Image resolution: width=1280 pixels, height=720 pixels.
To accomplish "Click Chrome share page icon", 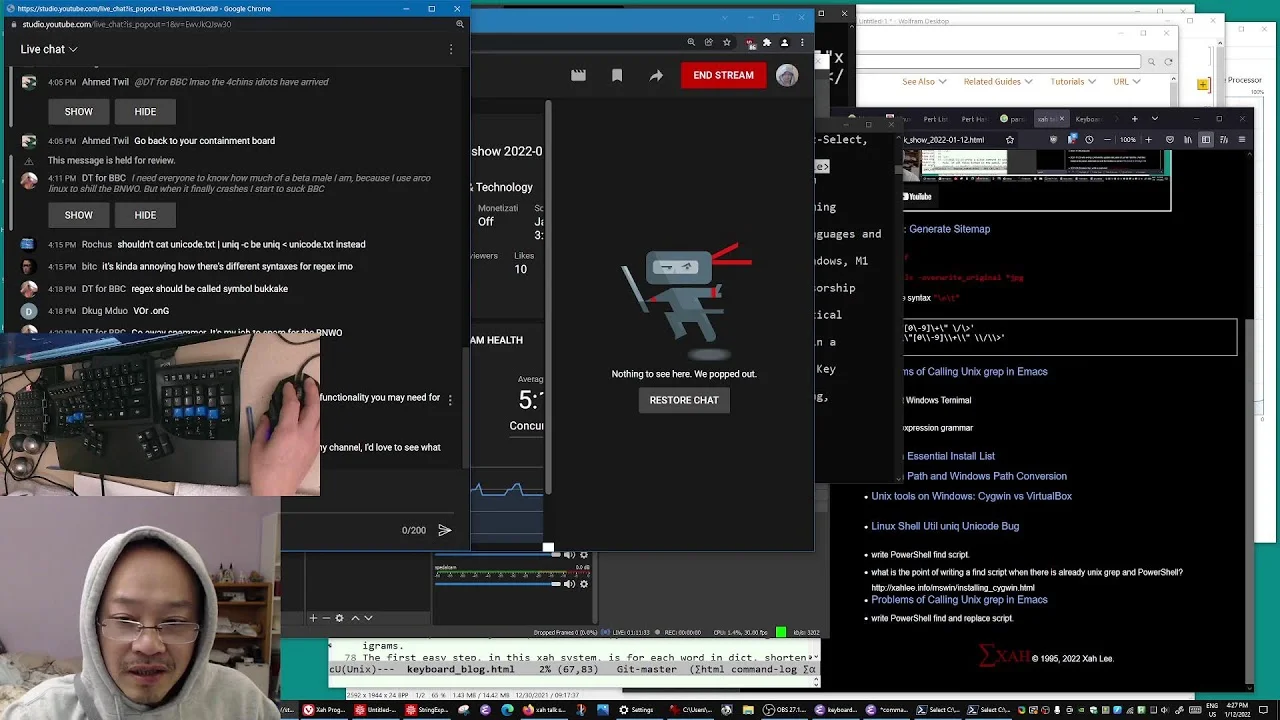I will click(x=709, y=42).
